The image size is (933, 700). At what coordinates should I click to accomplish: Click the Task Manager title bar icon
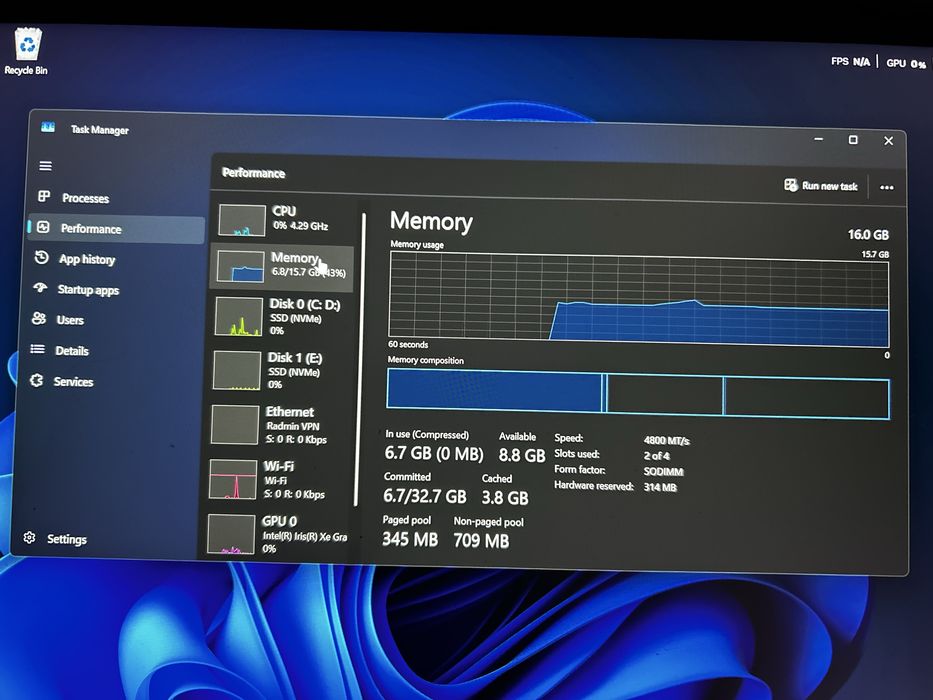48,127
